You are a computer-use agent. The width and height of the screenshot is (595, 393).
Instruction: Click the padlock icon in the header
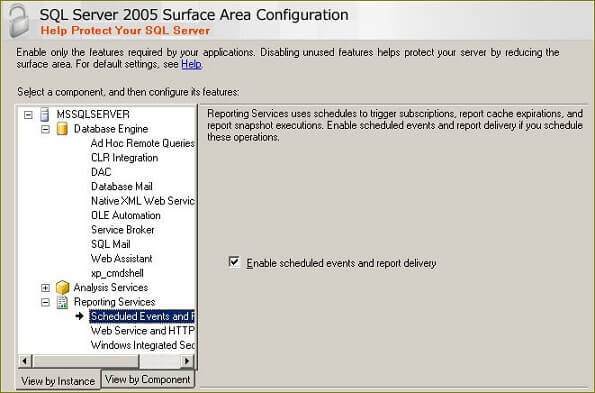coord(19,21)
